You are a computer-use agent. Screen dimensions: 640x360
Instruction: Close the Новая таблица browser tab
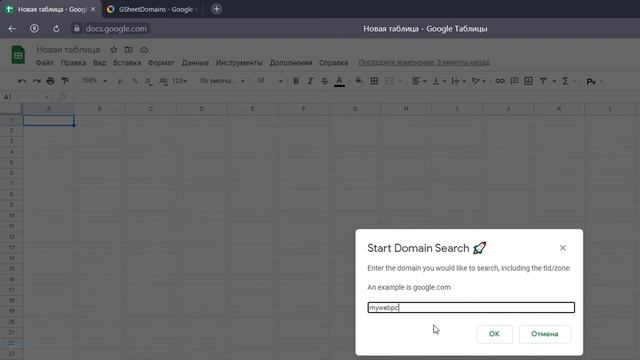[x=93, y=9]
